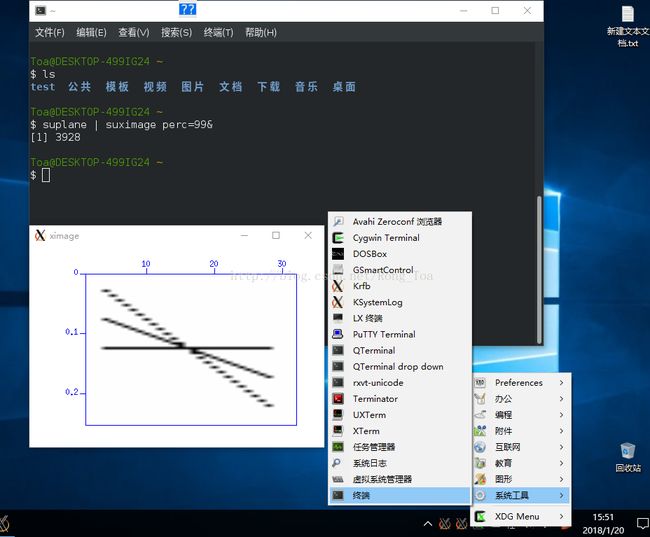Open the 终端(T) menu

[x=218, y=32]
